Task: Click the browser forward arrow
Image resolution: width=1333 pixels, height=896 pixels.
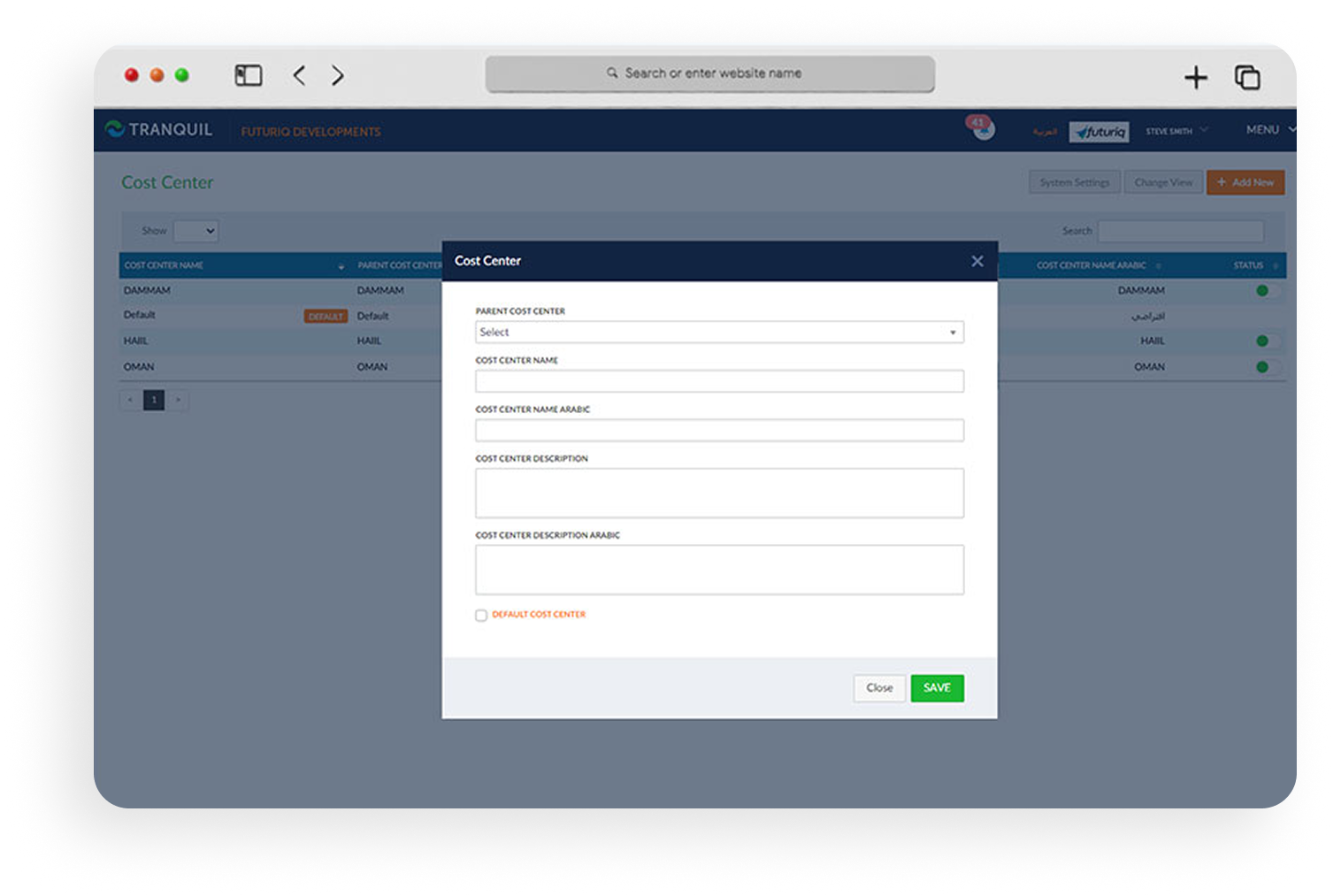Action: point(338,76)
